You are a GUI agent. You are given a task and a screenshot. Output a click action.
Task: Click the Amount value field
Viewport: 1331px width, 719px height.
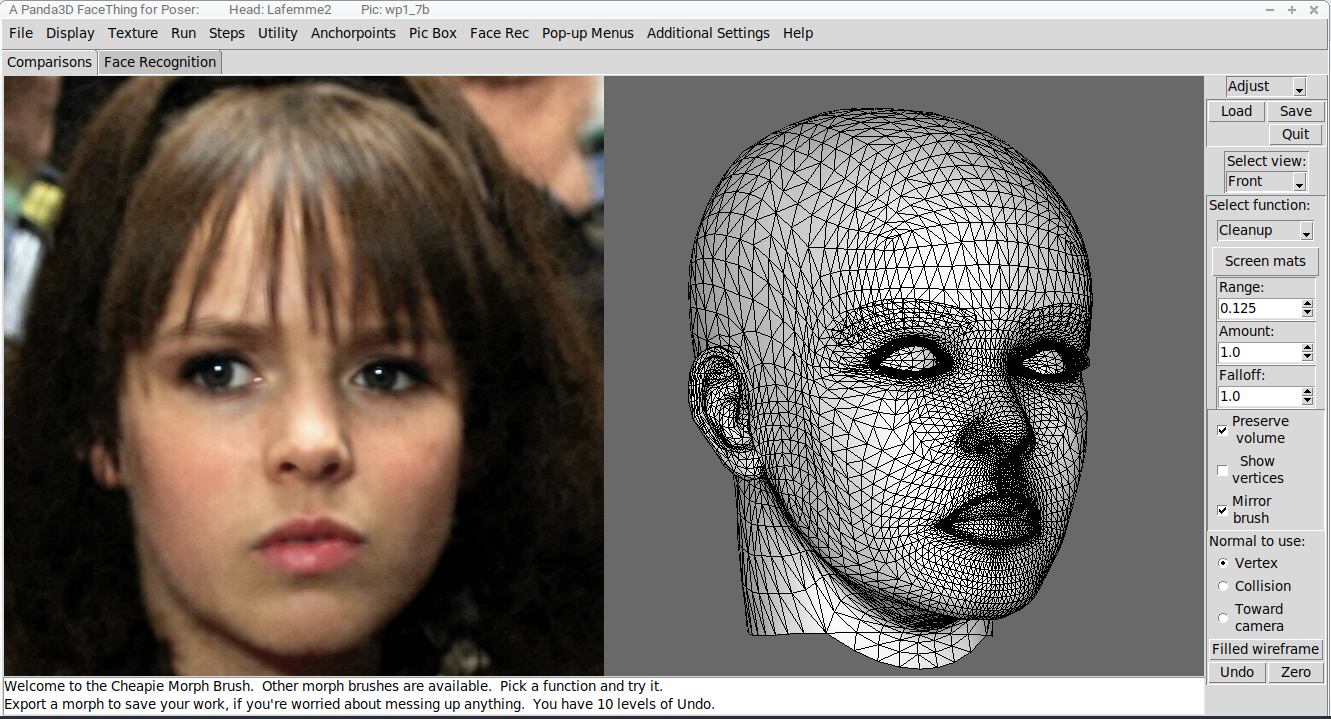[1259, 352]
